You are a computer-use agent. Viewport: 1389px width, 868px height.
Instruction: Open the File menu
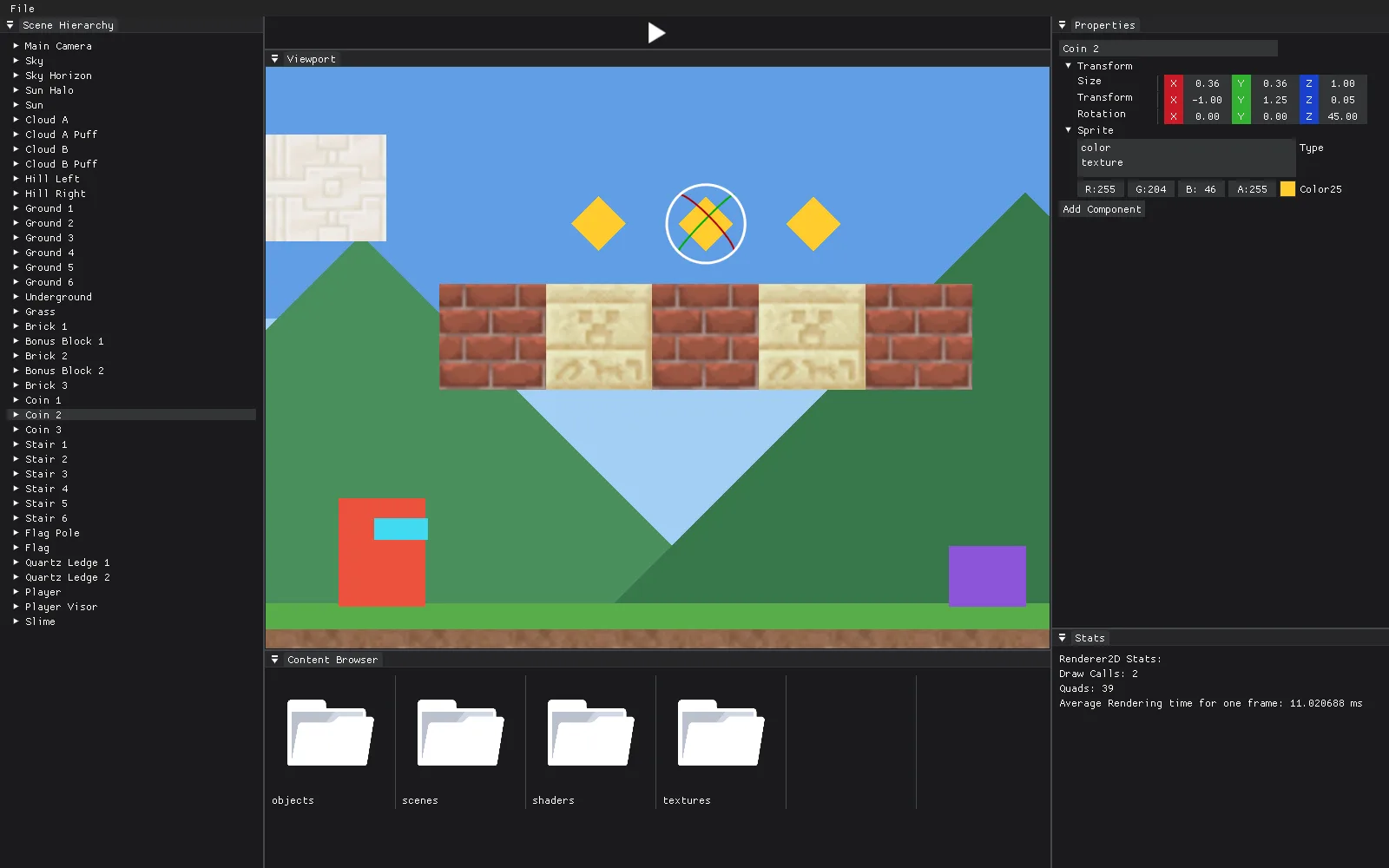tap(23, 8)
